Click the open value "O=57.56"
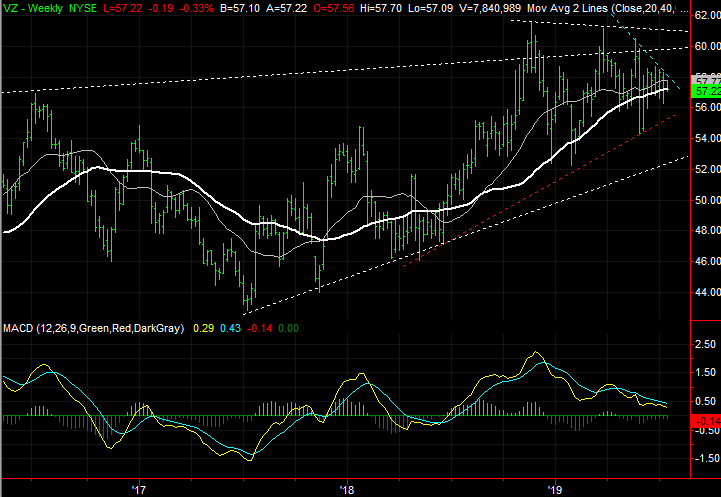Image resolution: width=721 pixels, height=497 pixels. coord(334,8)
